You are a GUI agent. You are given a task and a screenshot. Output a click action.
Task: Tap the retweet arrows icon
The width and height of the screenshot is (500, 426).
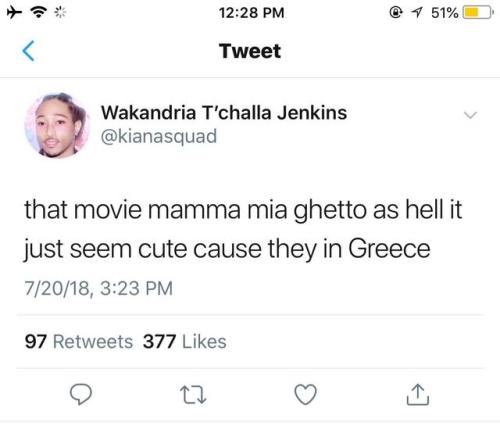(x=193, y=395)
